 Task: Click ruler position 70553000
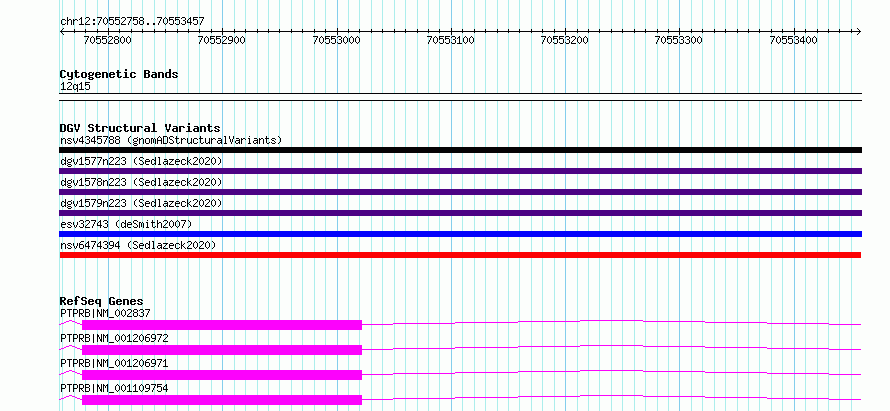pyautogui.click(x=337, y=40)
